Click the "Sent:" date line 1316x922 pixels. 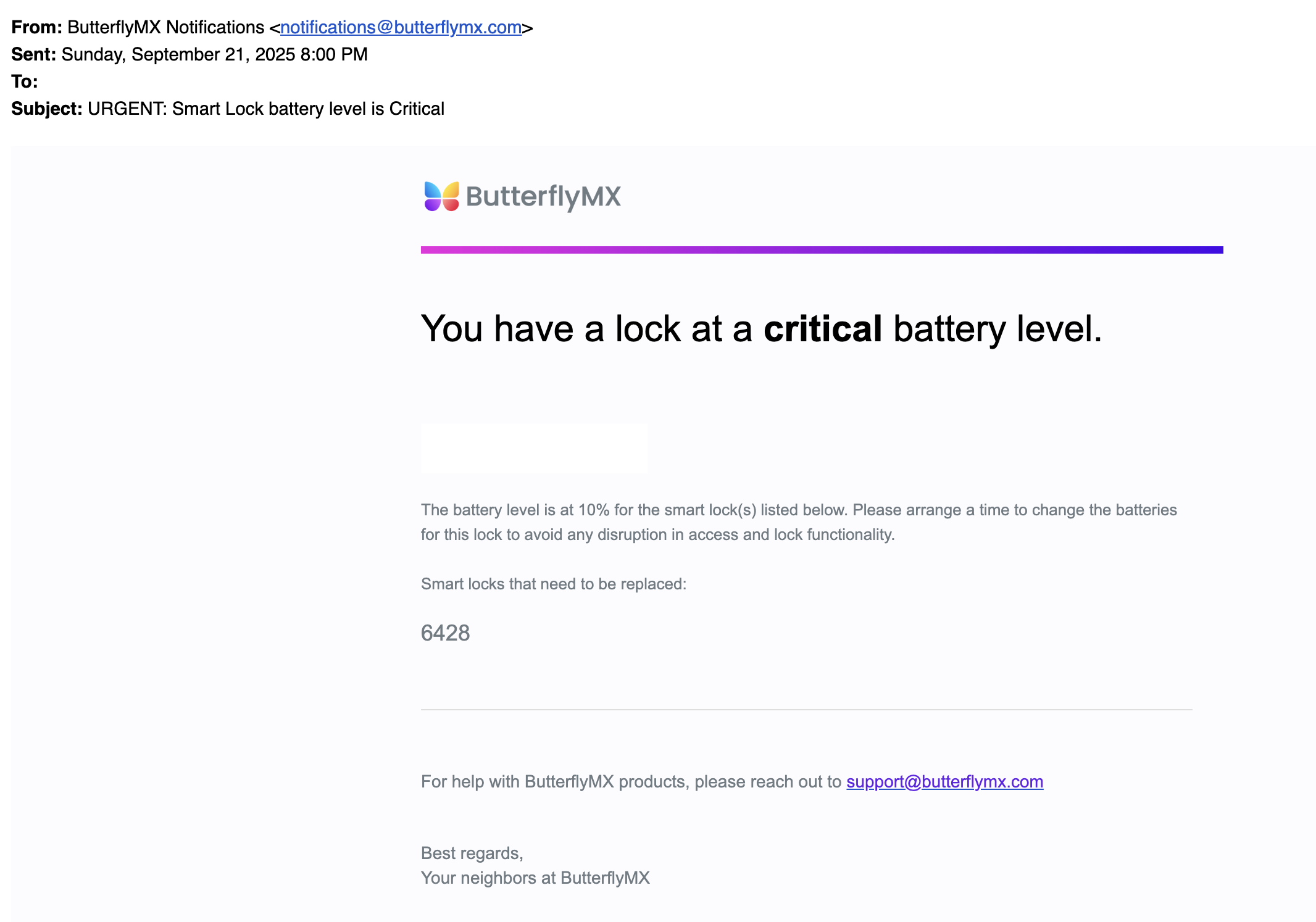point(214,54)
